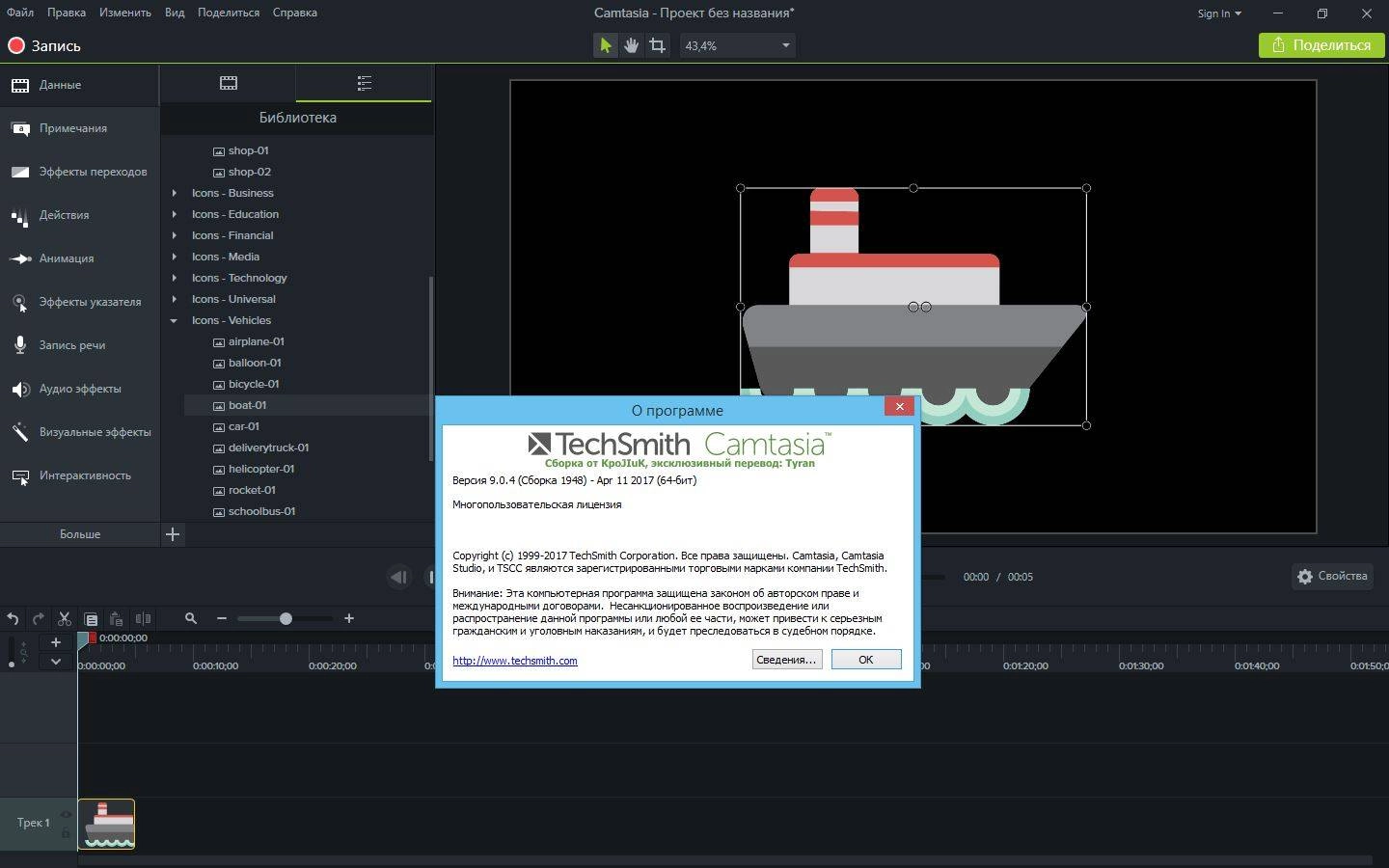Click timeline chevron-down collapse button
Viewport: 1389px width, 868px height.
click(x=56, y=662)
